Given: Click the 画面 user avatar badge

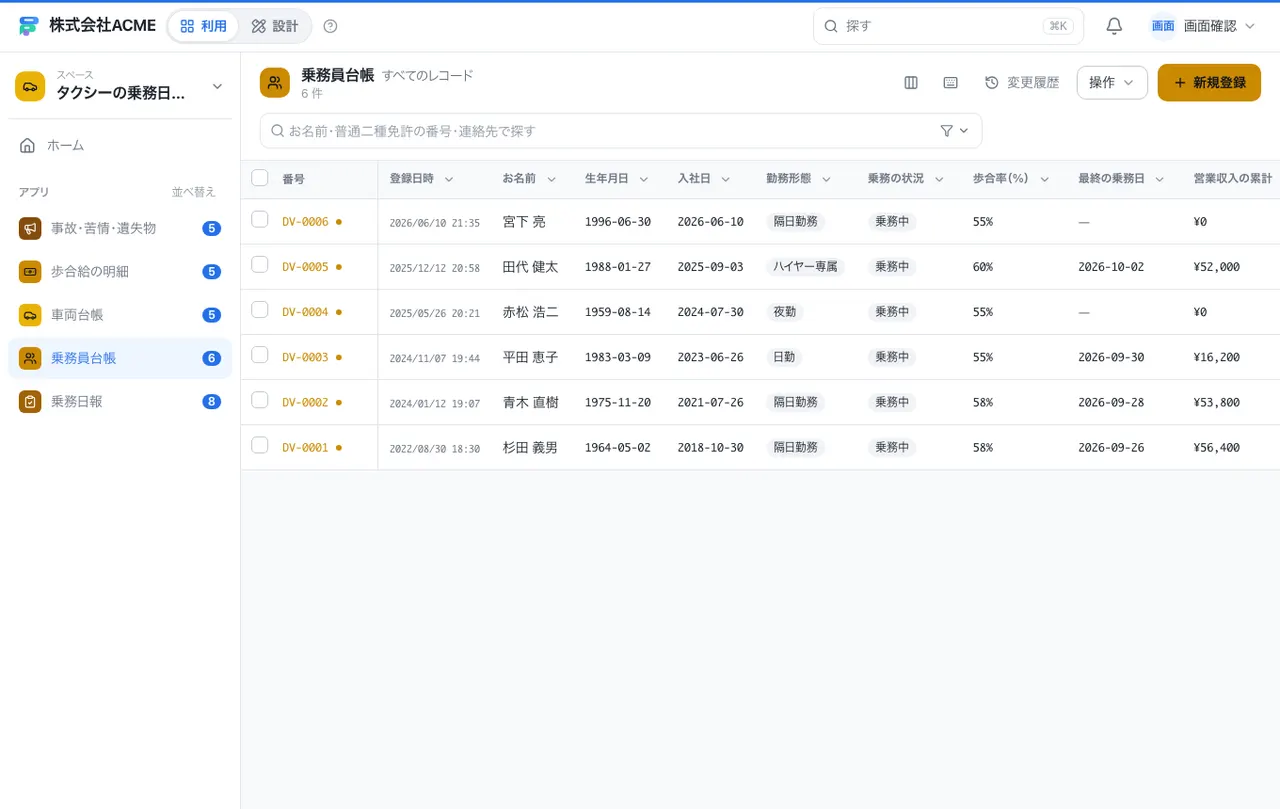Looking at the screenshot, I should coord(1163,26).
